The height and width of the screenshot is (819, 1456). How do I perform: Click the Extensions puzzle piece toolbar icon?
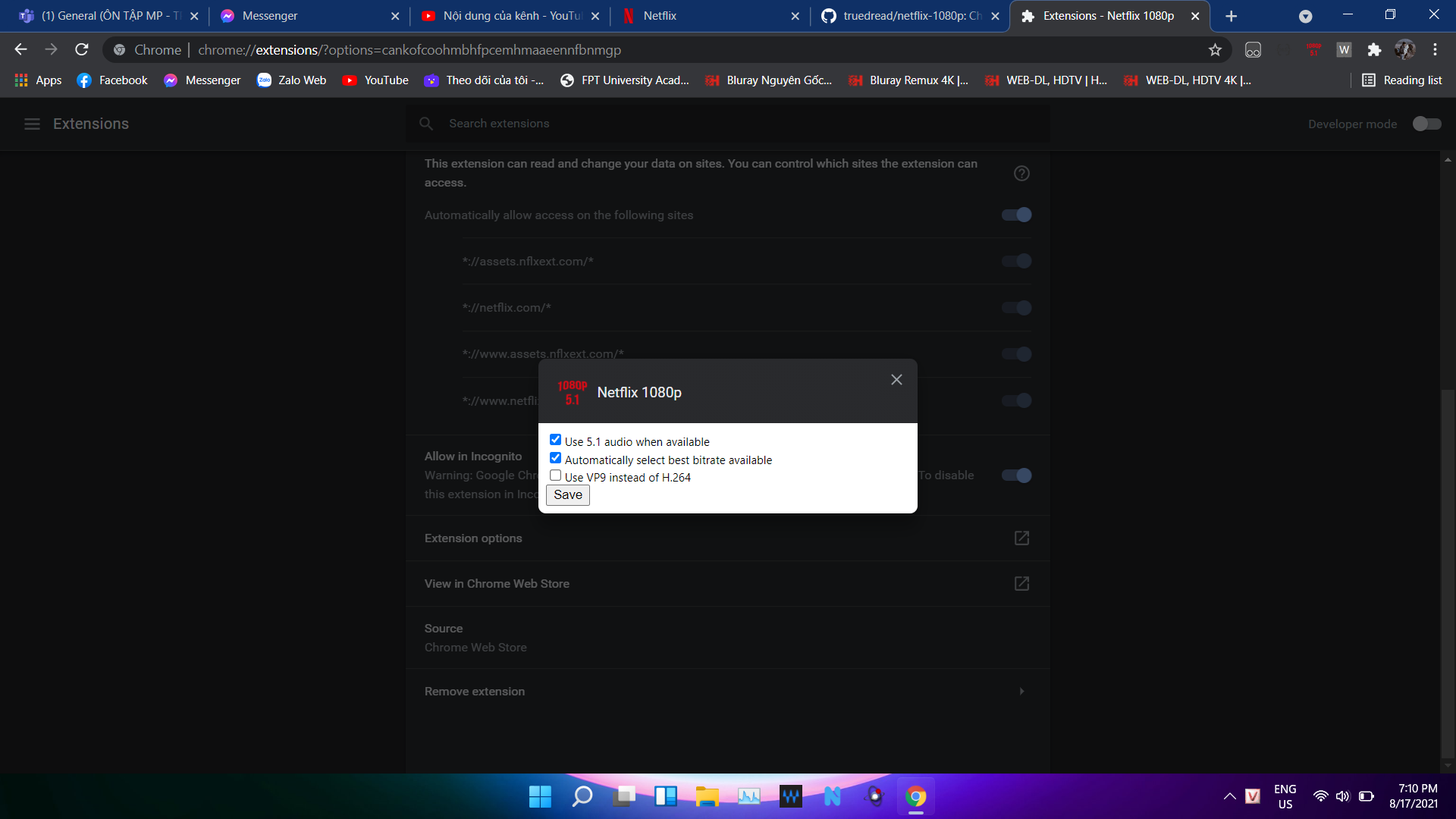1374,50
